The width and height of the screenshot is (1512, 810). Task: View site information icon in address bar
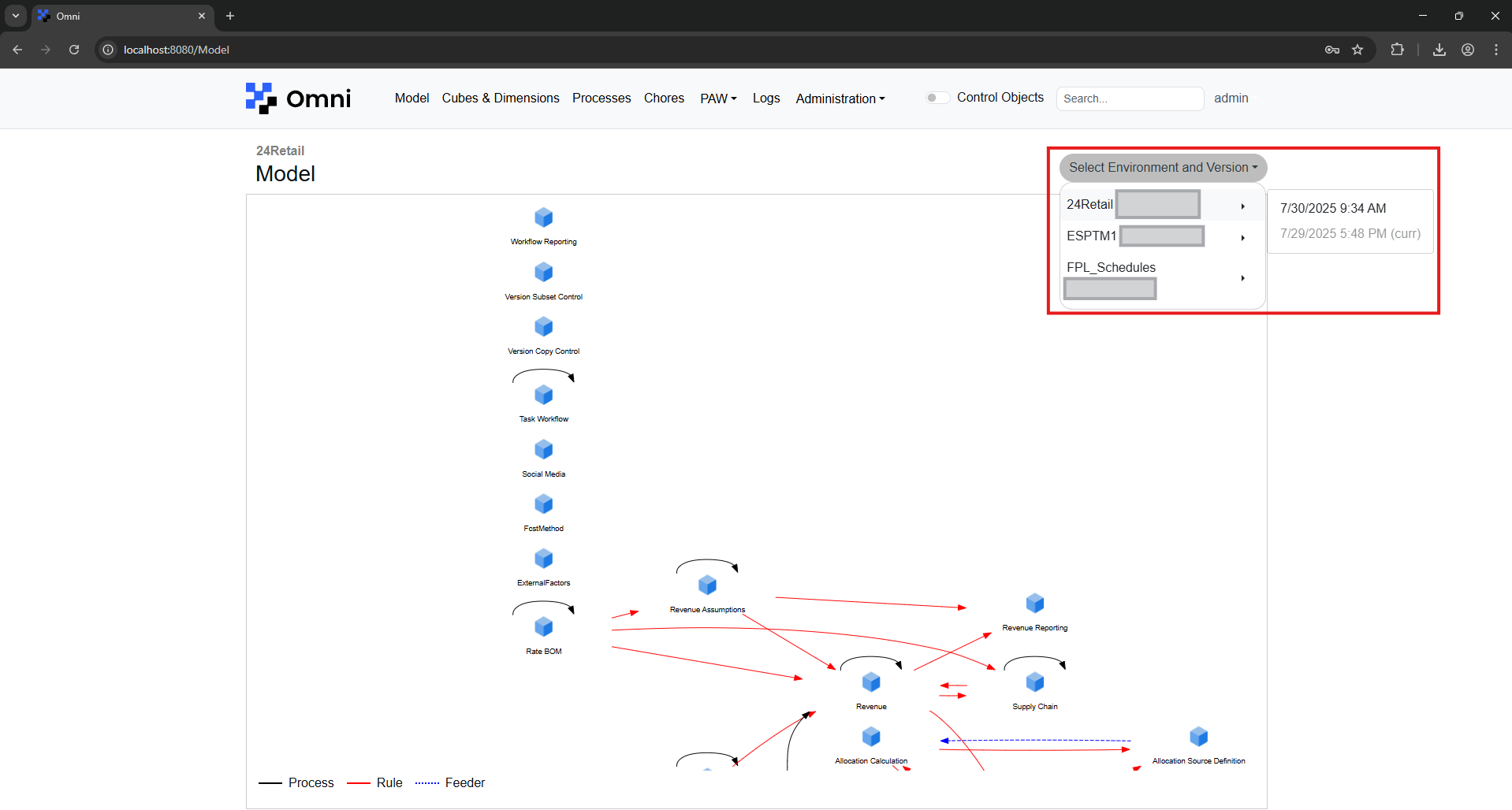[x=108, y=50]
